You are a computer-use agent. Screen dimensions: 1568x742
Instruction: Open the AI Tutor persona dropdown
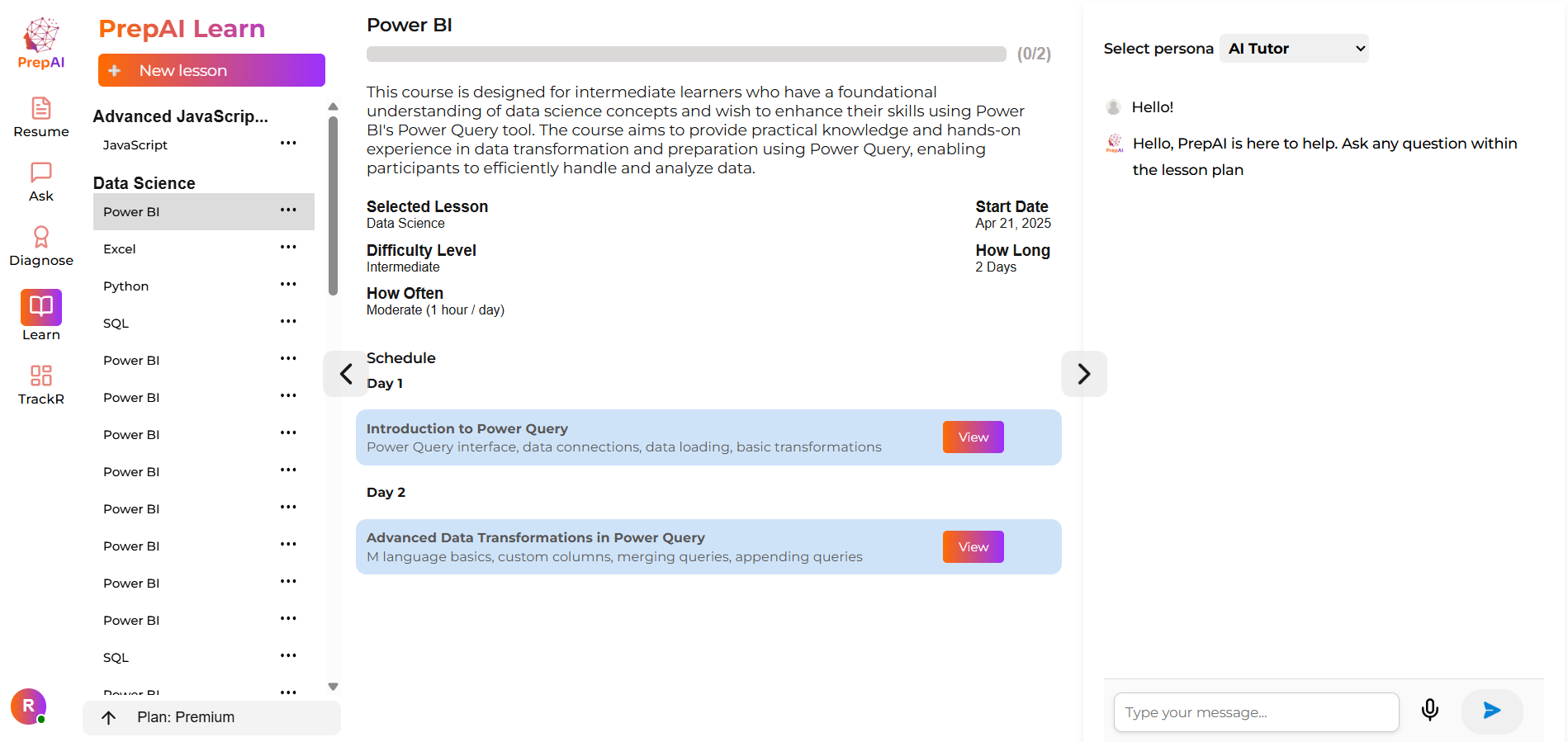(1294, 49)
